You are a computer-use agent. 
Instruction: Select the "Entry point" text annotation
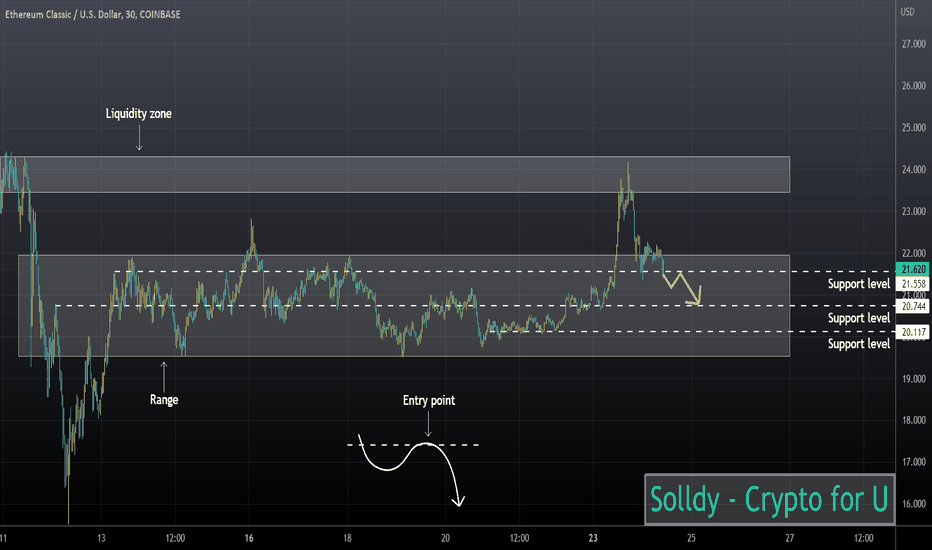click(429, 401)
